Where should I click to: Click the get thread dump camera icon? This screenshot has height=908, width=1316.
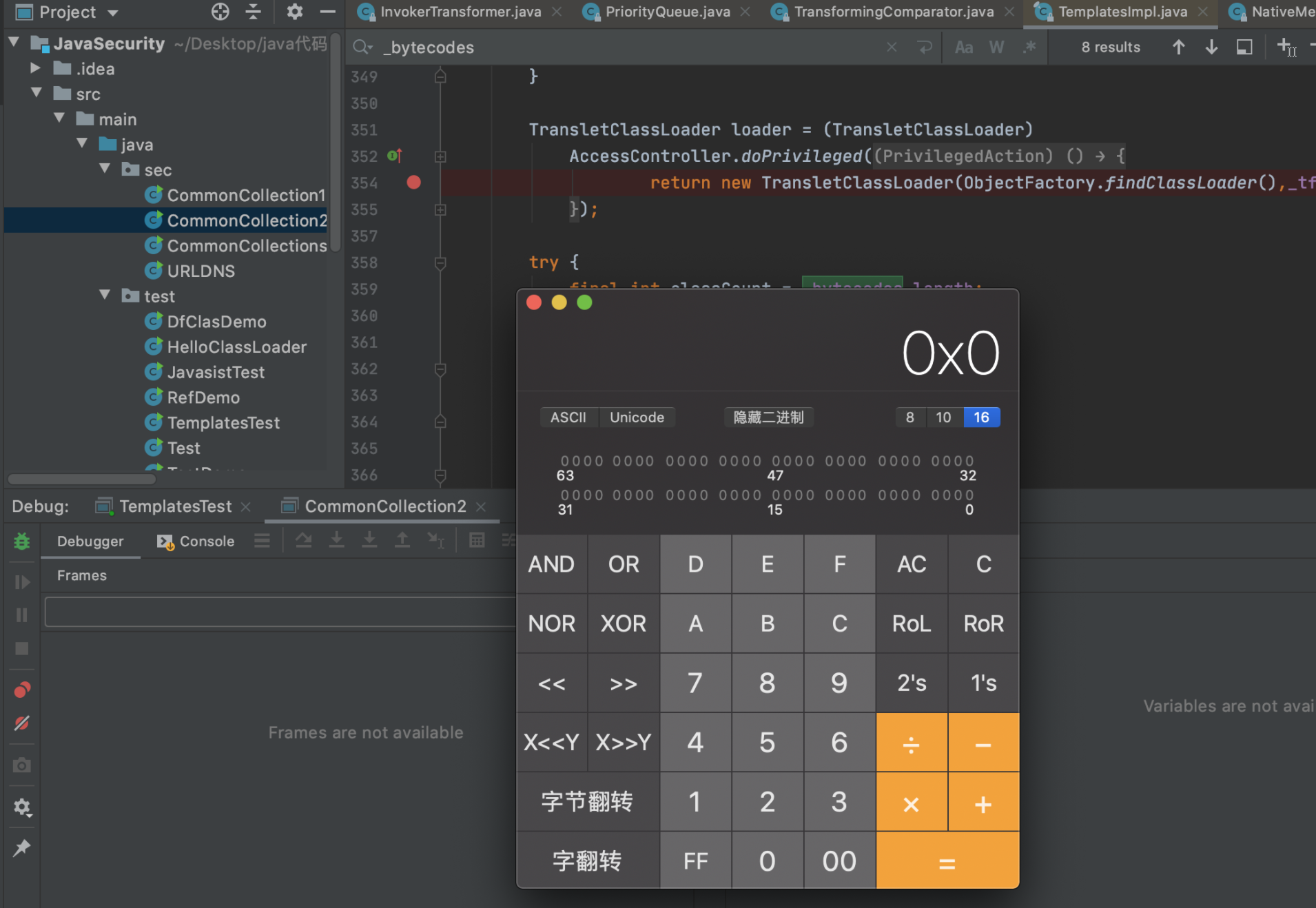tap(22, 765)
